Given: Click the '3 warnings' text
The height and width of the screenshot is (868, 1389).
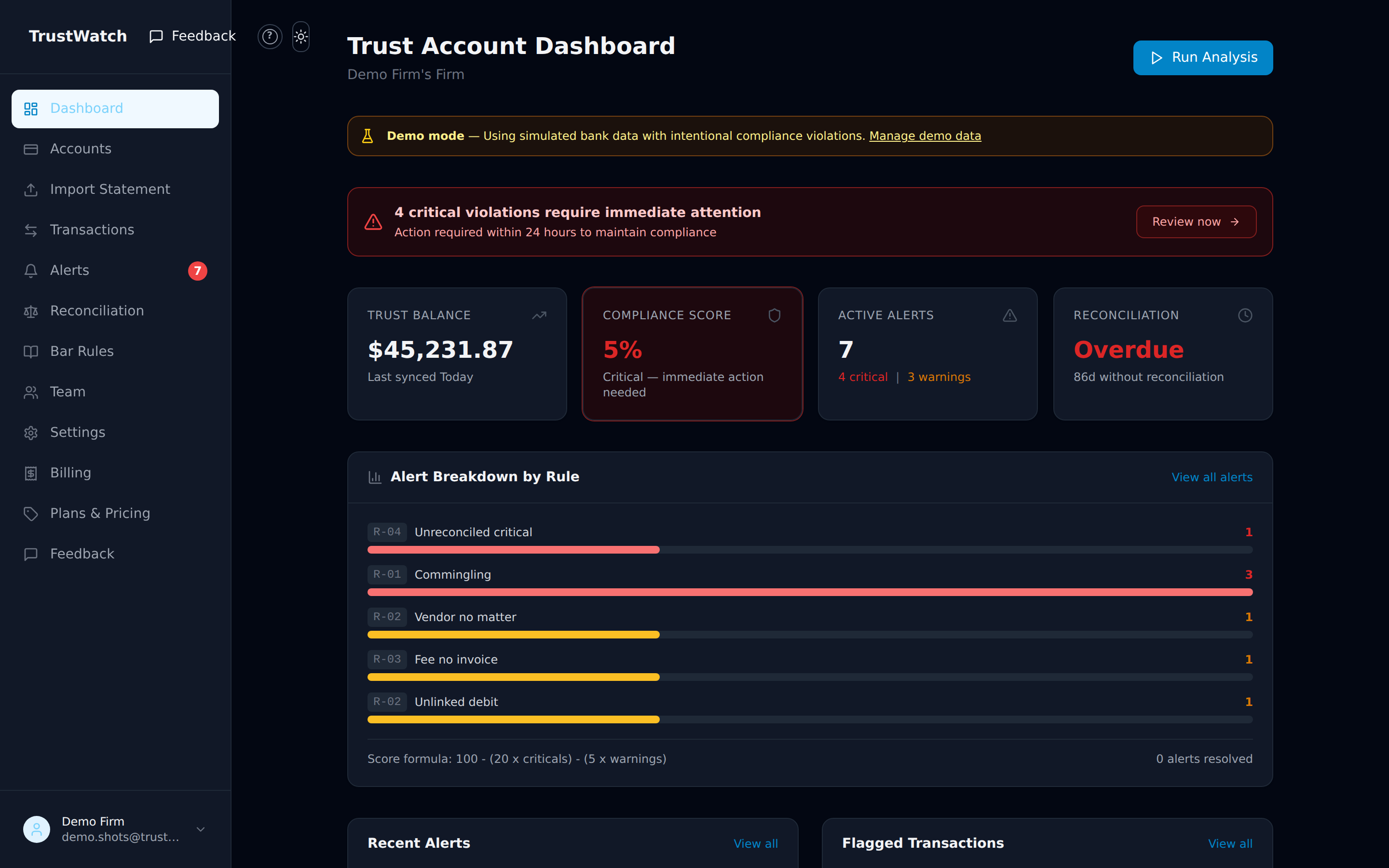Looking at the screenshot, I should (939, 377).
